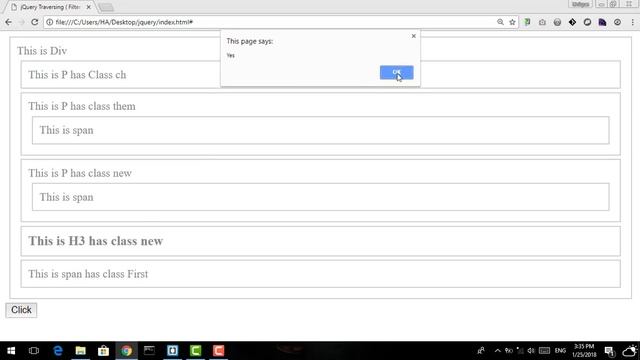Click the address bar URL field
This screenshot has width=640, height=360.
coord(269,22)
